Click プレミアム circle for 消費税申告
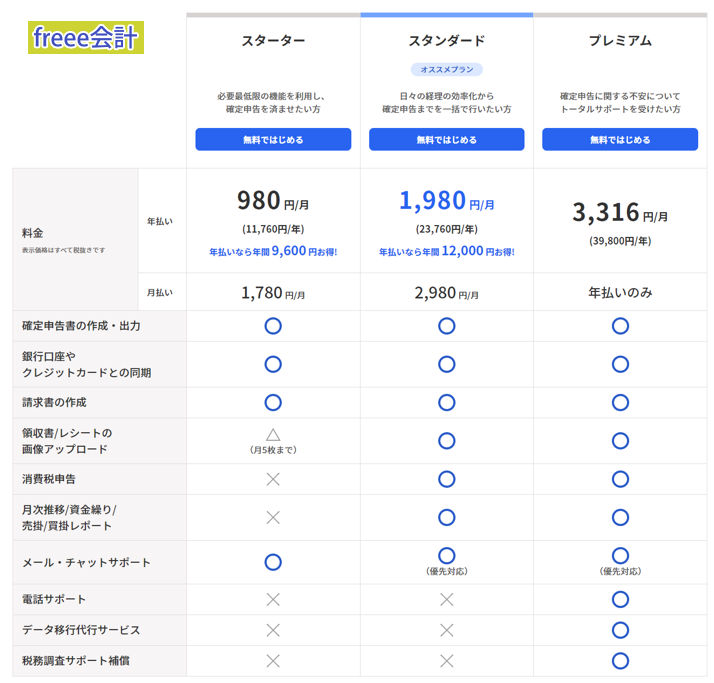Image resolution: width=714 pixels, height=683 pixels. 620,479
